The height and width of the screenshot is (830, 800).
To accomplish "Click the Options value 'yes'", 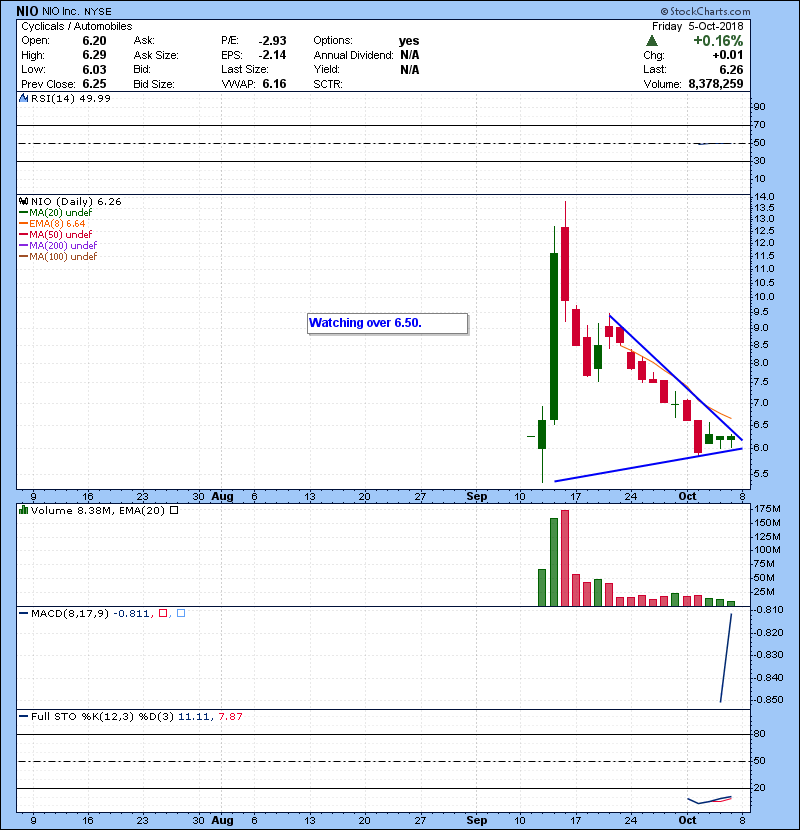I will [409, 41].
